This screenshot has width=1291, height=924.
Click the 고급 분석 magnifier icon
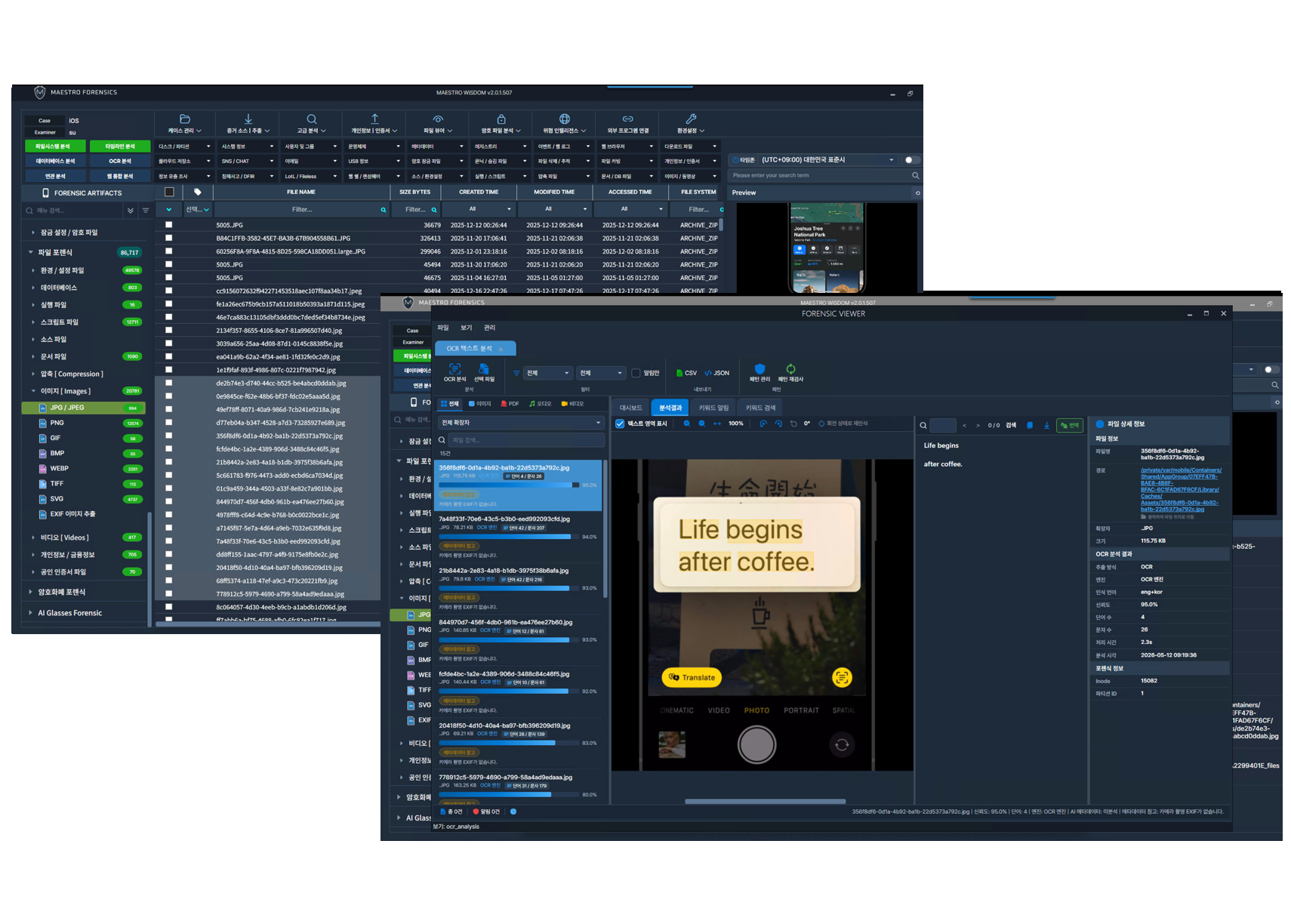coord(312,119)
